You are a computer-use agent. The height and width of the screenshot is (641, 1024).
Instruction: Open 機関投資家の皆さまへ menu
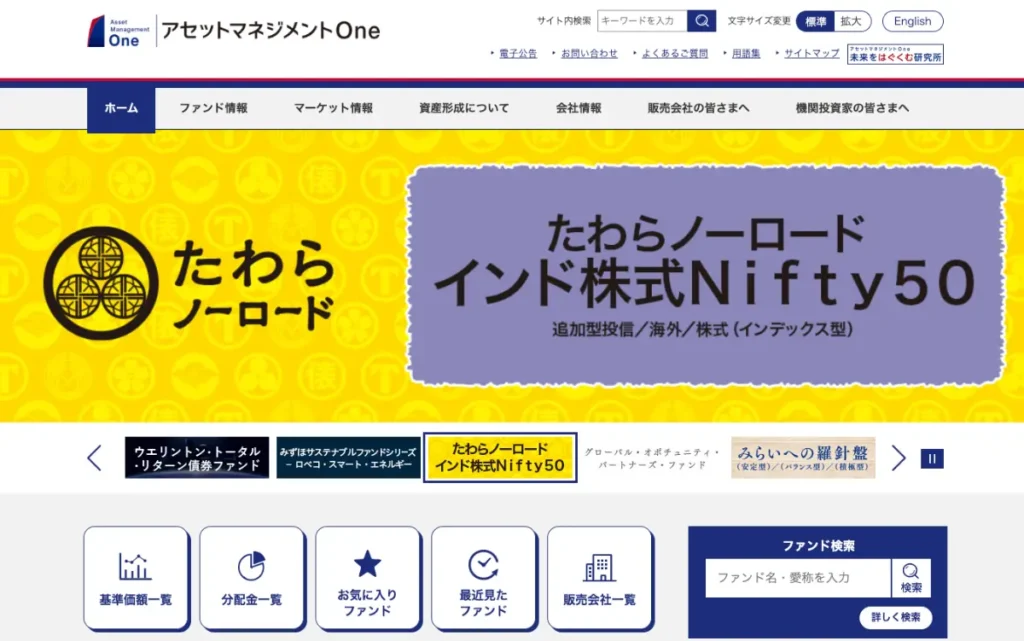(x=852, y=108)
